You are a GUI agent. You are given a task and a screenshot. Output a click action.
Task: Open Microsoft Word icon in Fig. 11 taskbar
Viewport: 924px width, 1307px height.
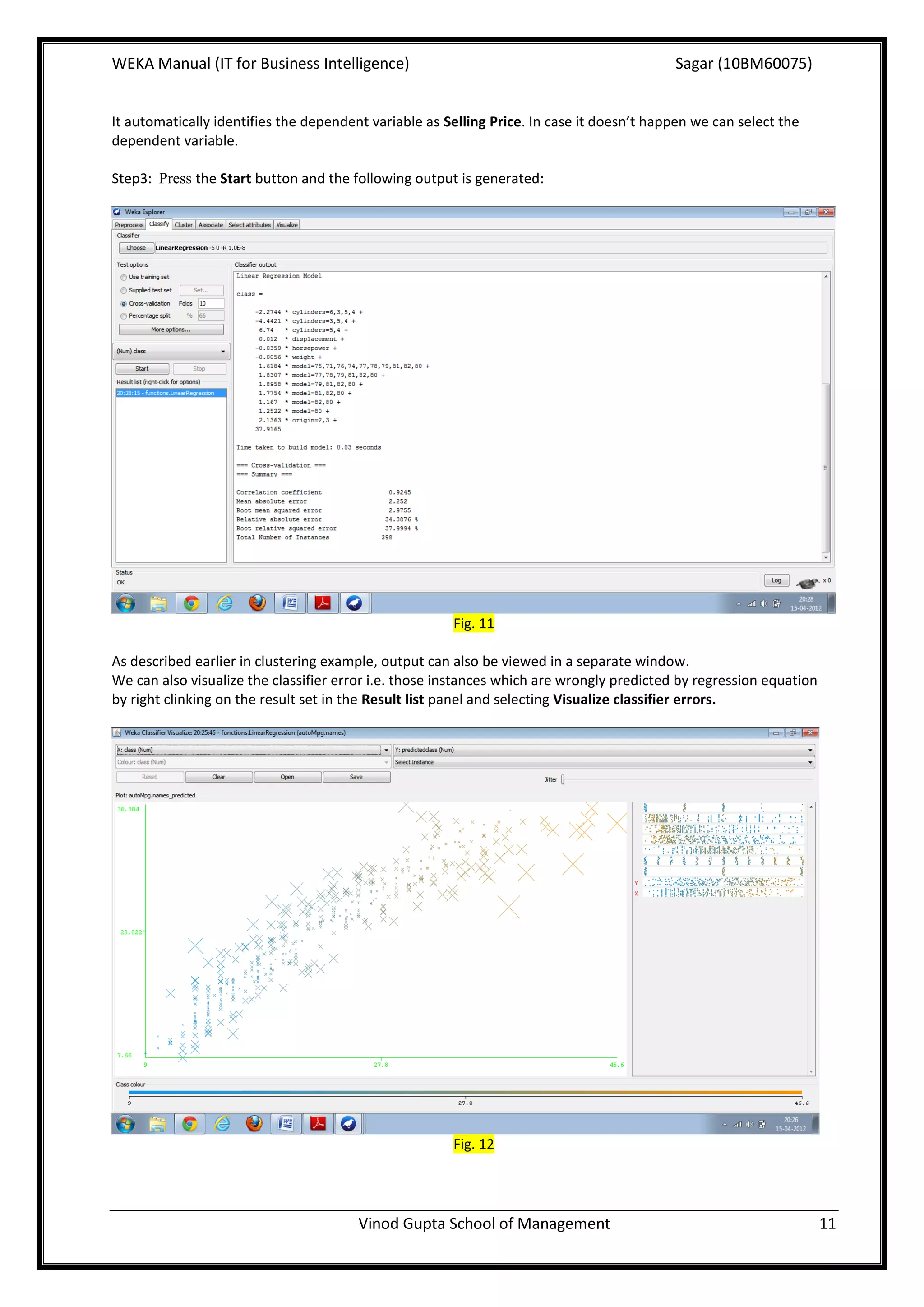pos(290,603)
